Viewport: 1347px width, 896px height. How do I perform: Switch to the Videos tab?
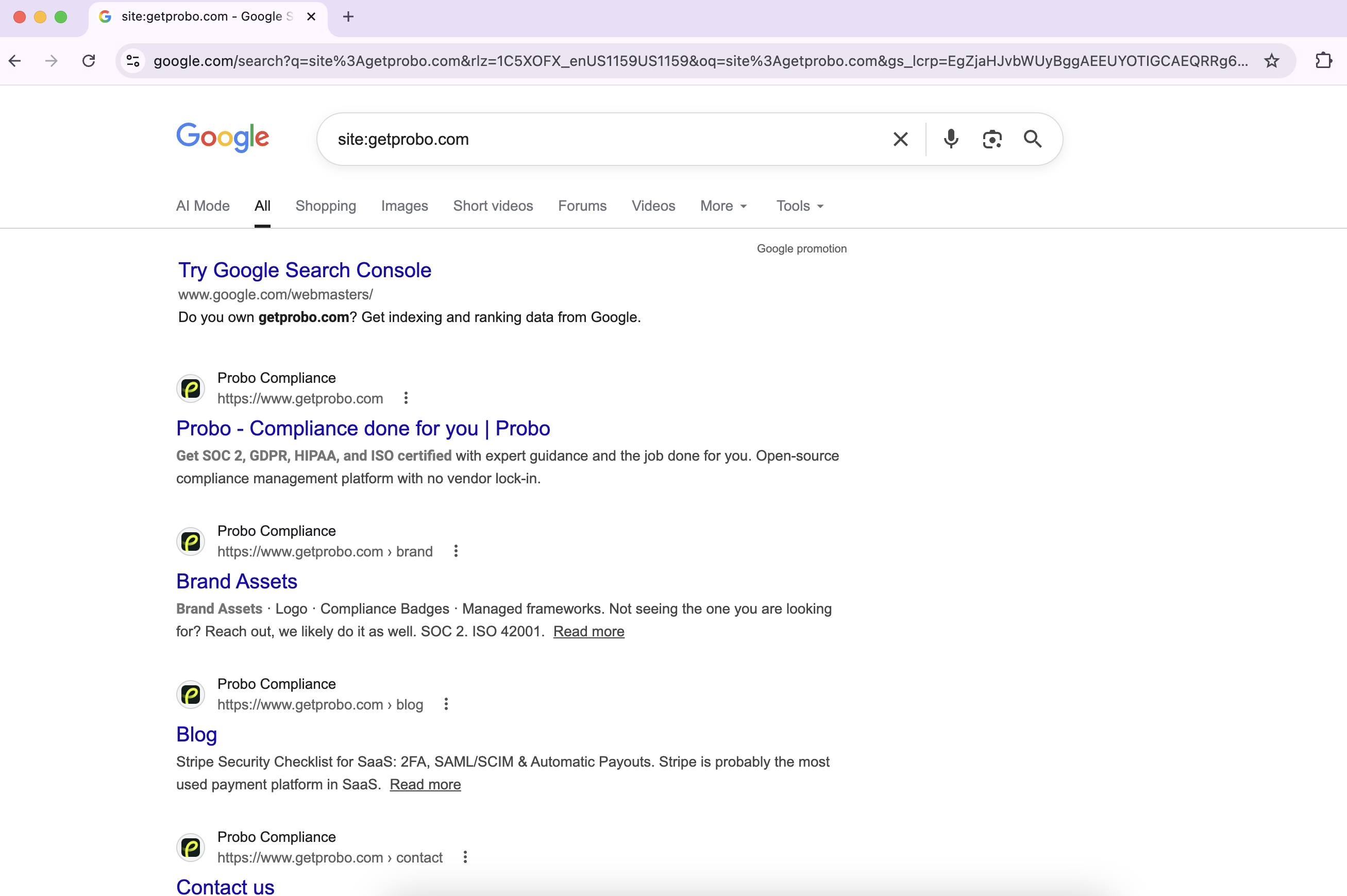pyautogui.click(x=653, y=206)
